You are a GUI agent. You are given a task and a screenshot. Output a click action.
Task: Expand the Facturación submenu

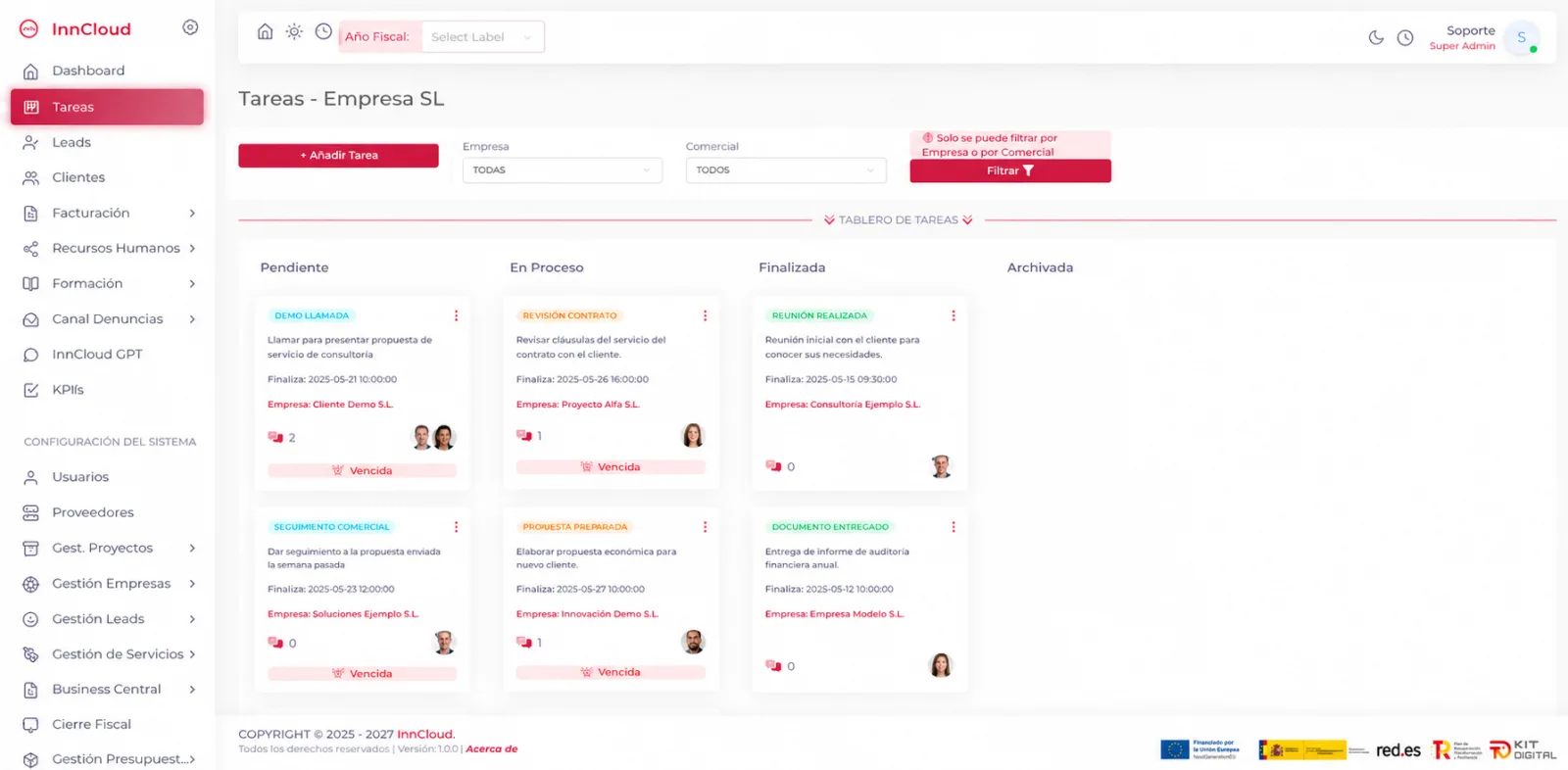coord(107,213)
